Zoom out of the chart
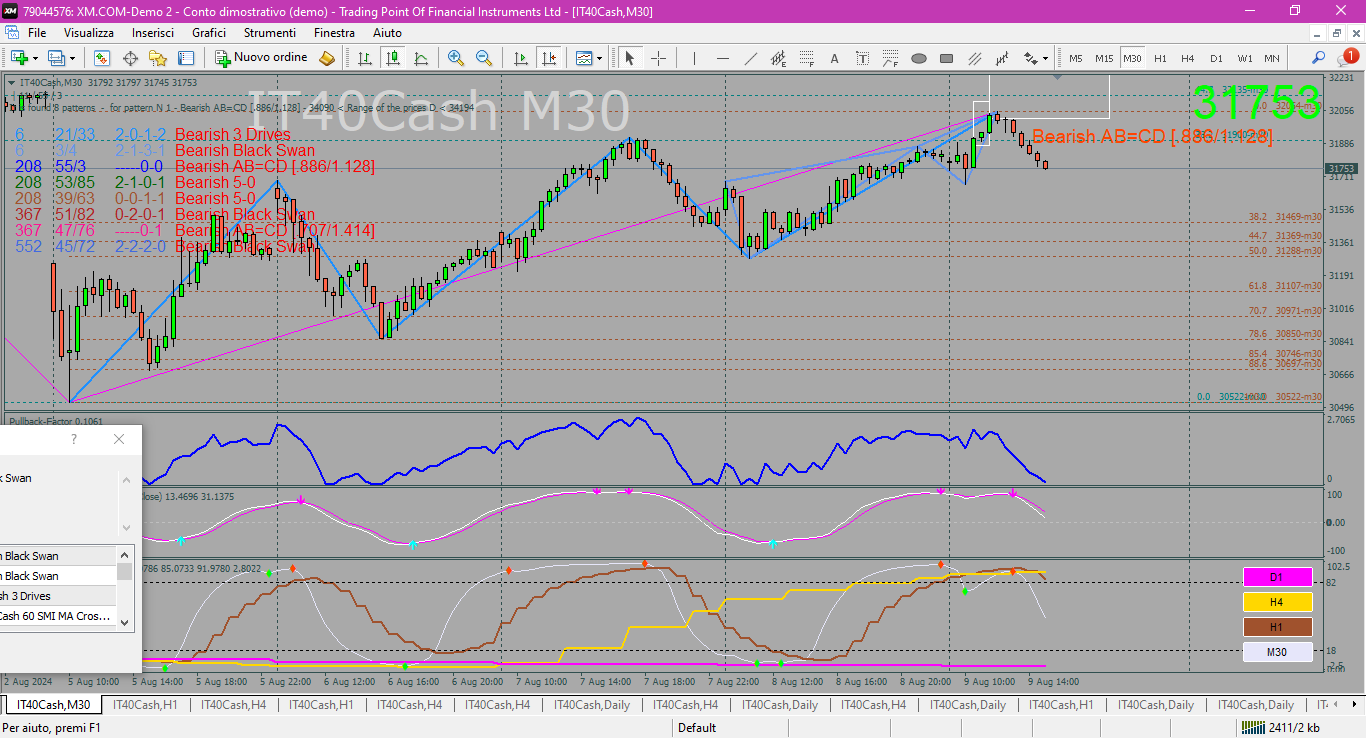 484,58
